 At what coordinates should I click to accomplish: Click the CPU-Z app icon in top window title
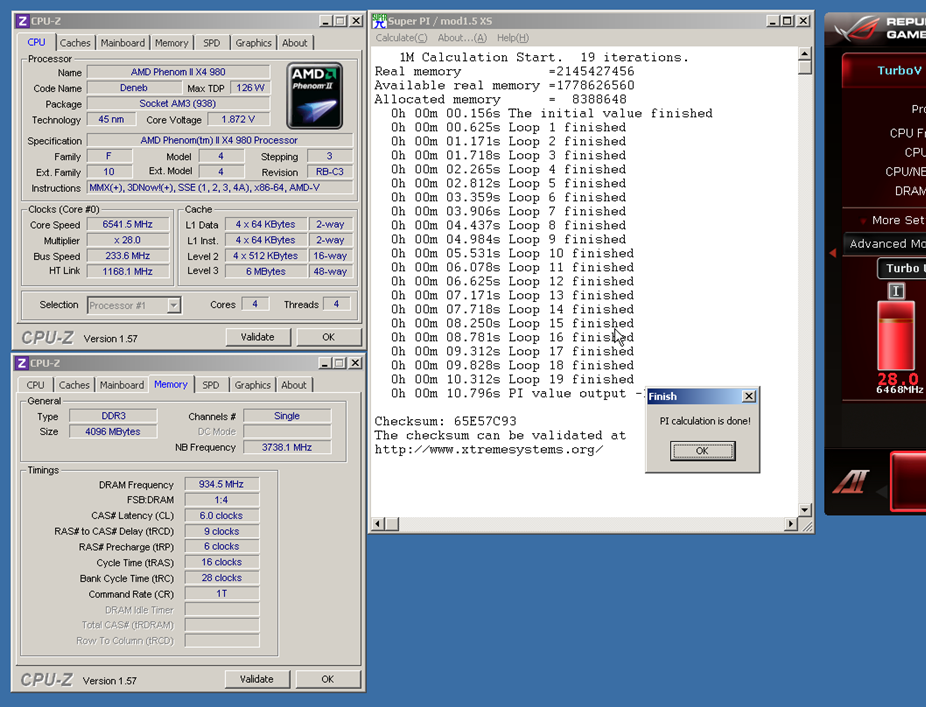click(22, 21)
